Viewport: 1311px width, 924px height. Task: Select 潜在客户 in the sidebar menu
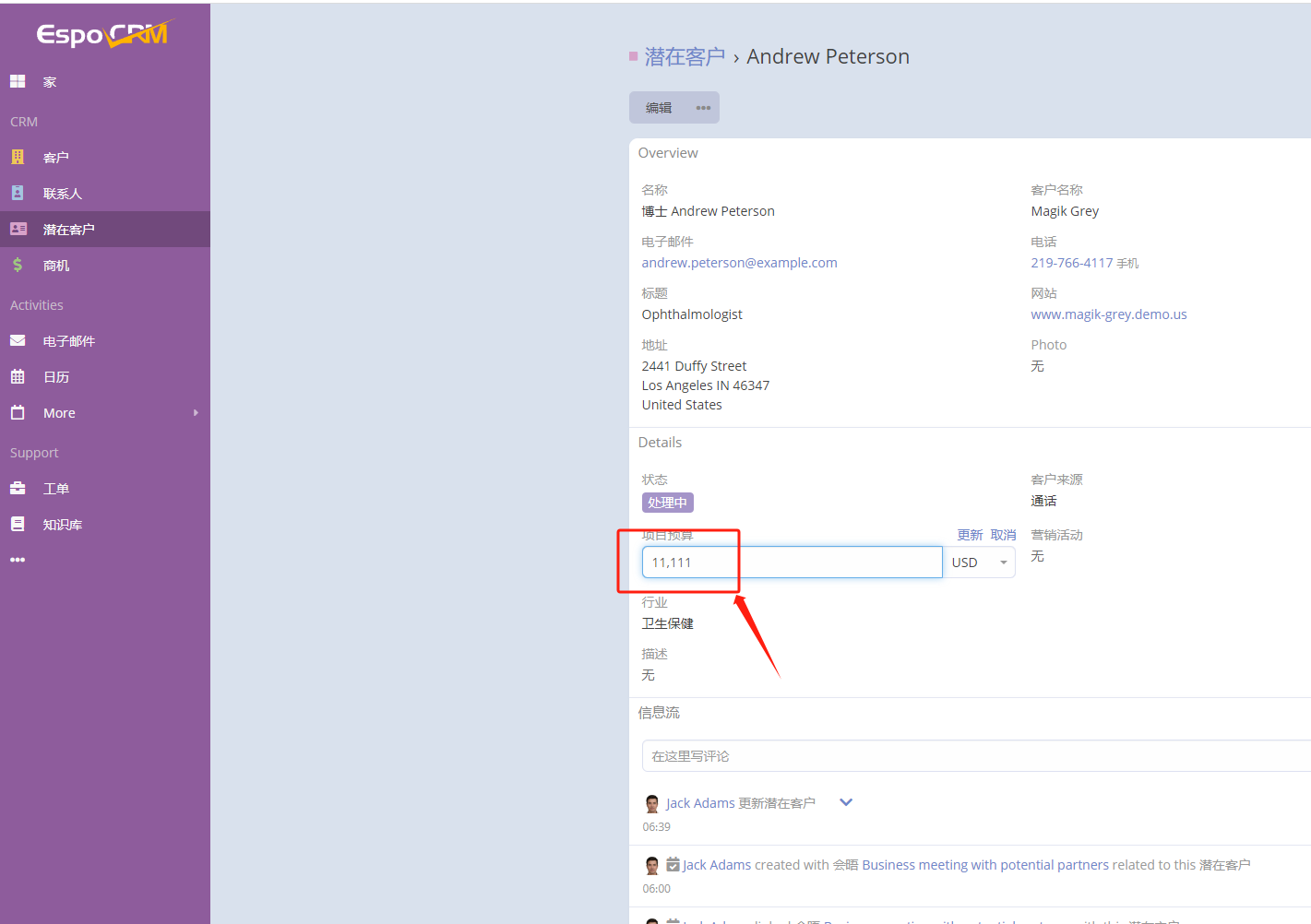coord(68,230)
